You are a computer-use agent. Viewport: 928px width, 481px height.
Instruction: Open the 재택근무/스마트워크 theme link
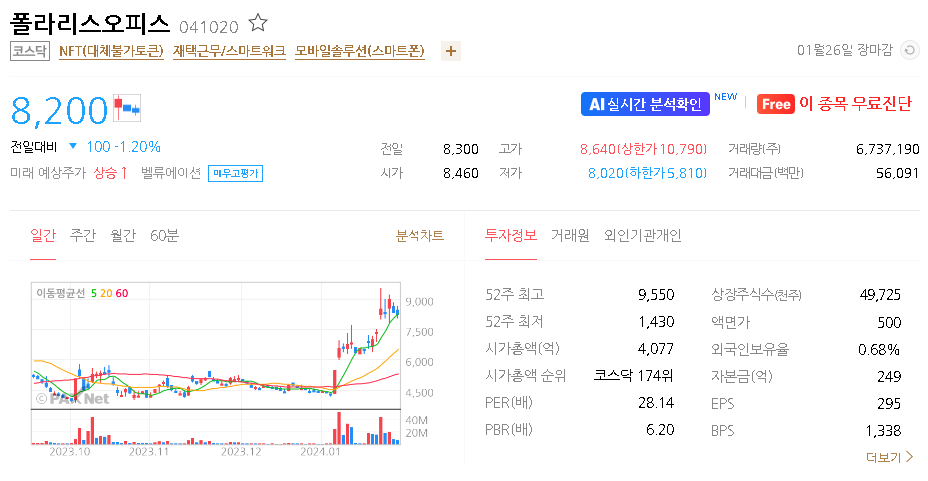tap(229, 51)
